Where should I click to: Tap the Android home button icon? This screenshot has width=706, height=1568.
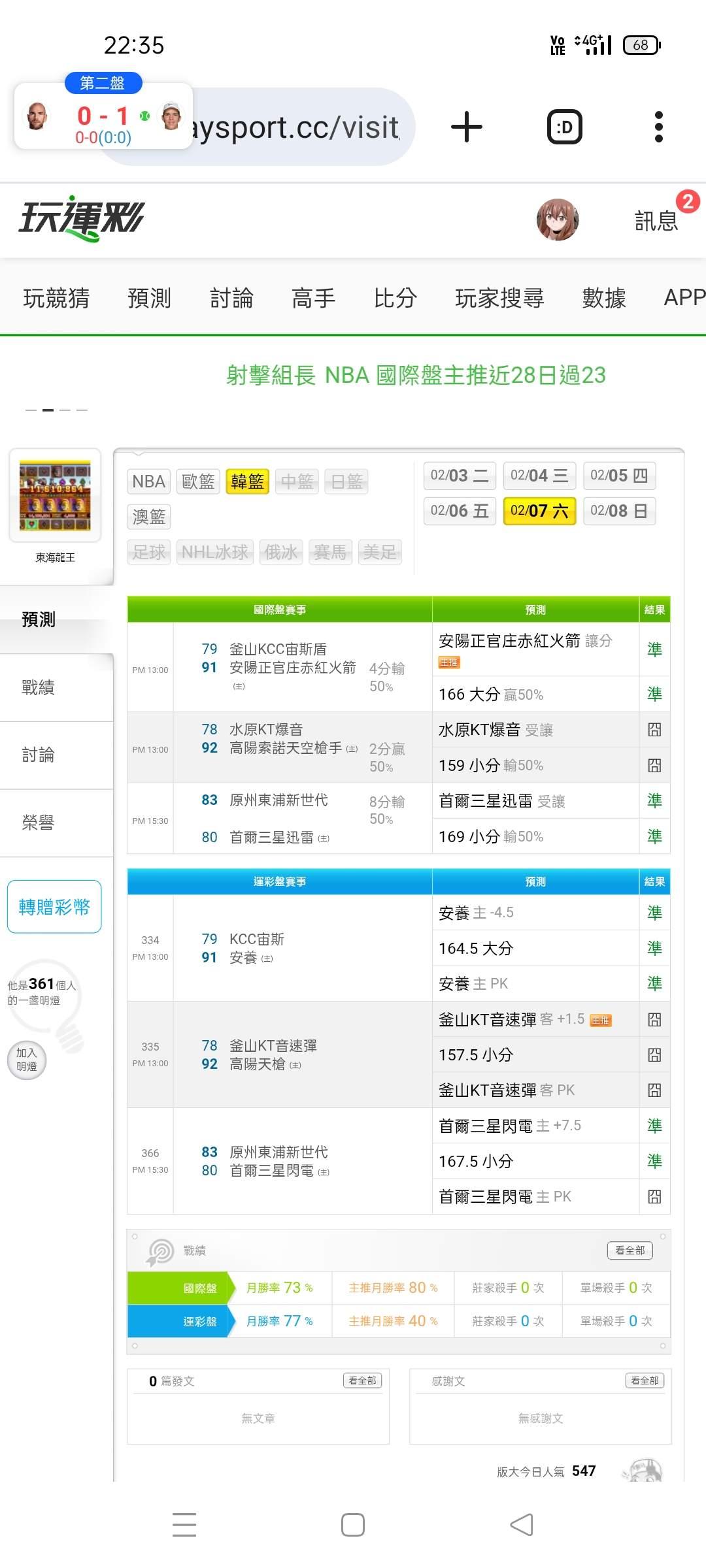[353, 1525]
